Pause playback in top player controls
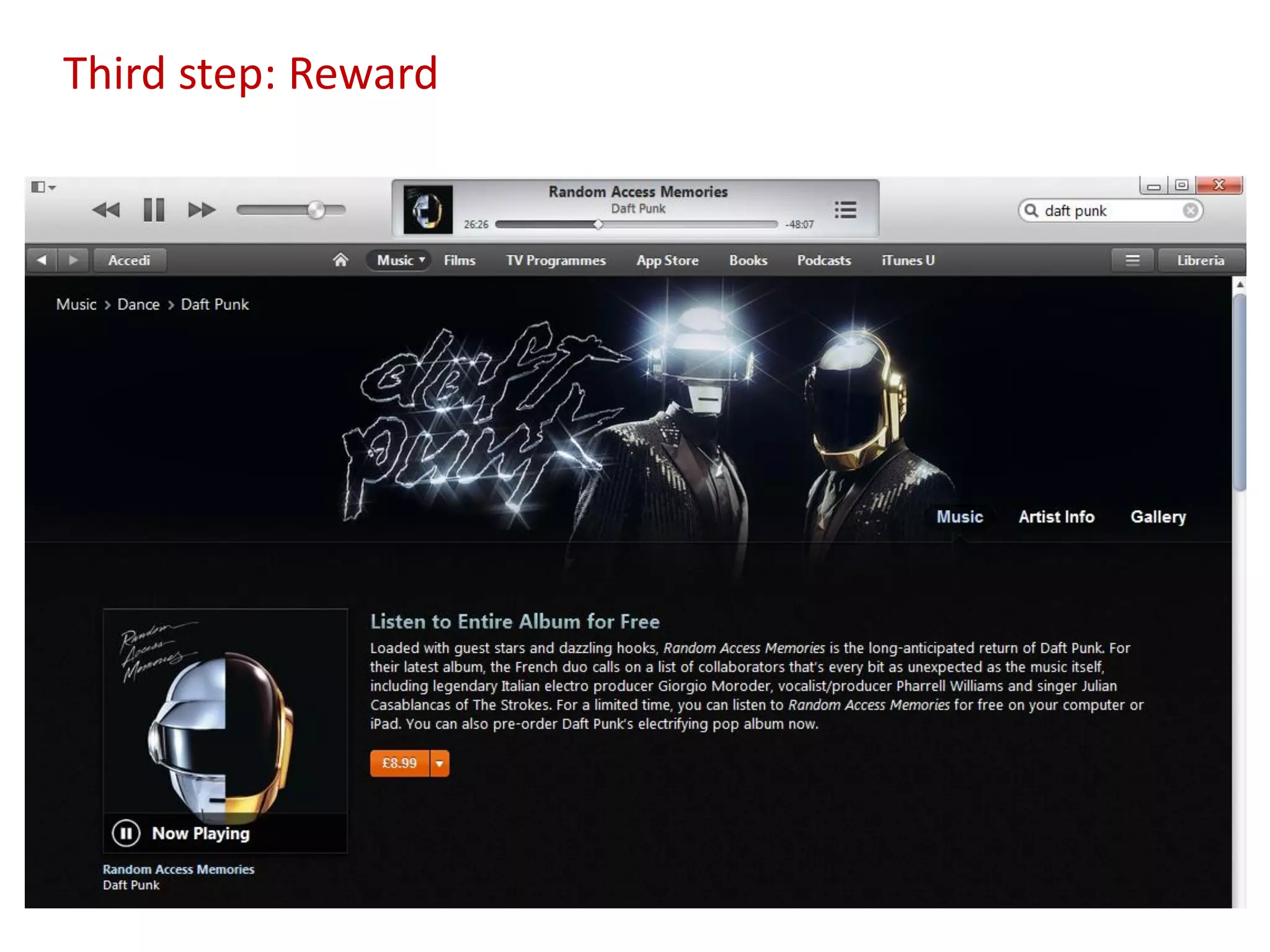 coord(154,210)
